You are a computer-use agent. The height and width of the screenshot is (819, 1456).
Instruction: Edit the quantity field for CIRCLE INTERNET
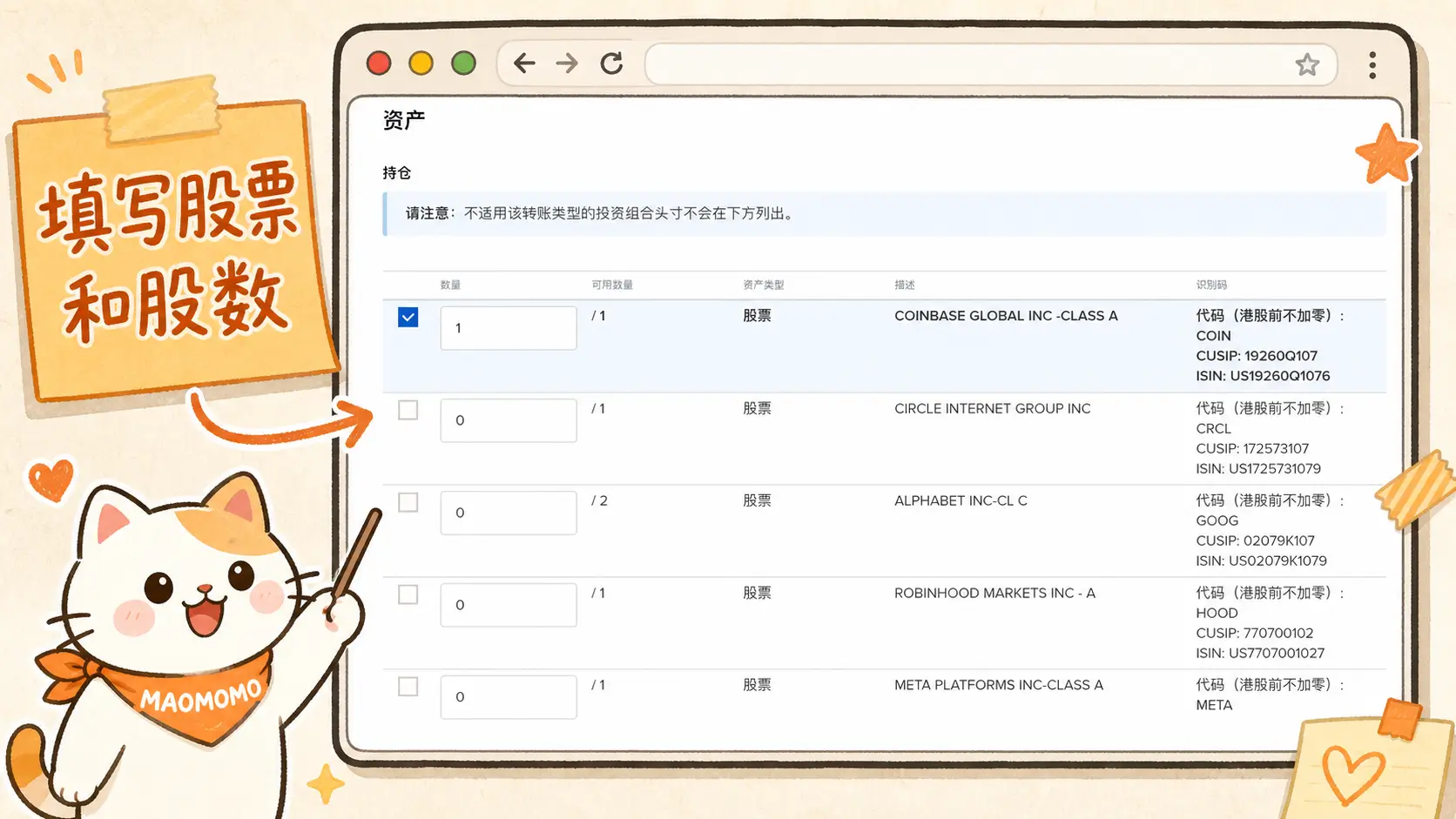click(509, 420)
